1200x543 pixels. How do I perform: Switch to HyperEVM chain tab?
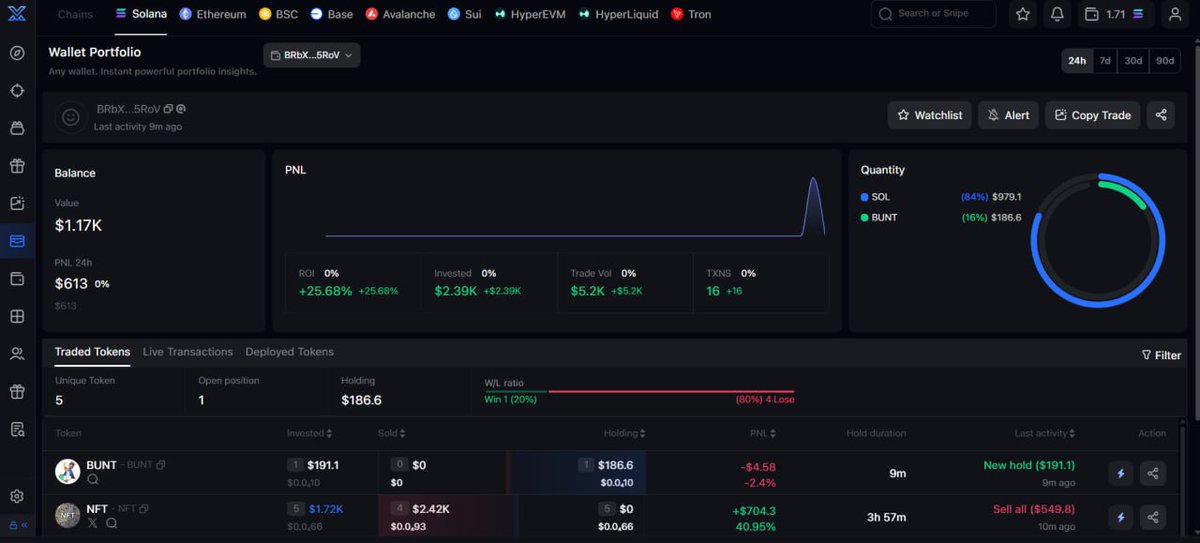(530, 14)
